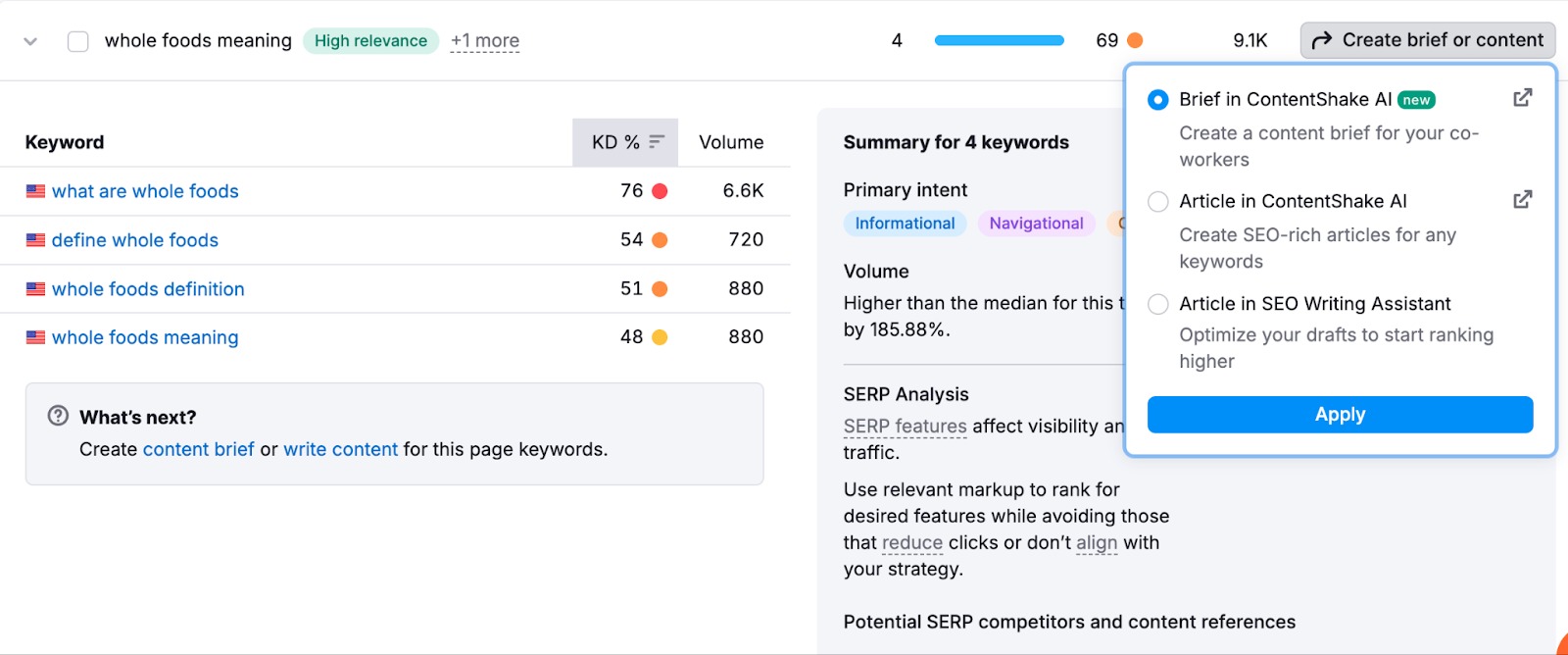Click yellow KD dot for 48

pos(660,337)
